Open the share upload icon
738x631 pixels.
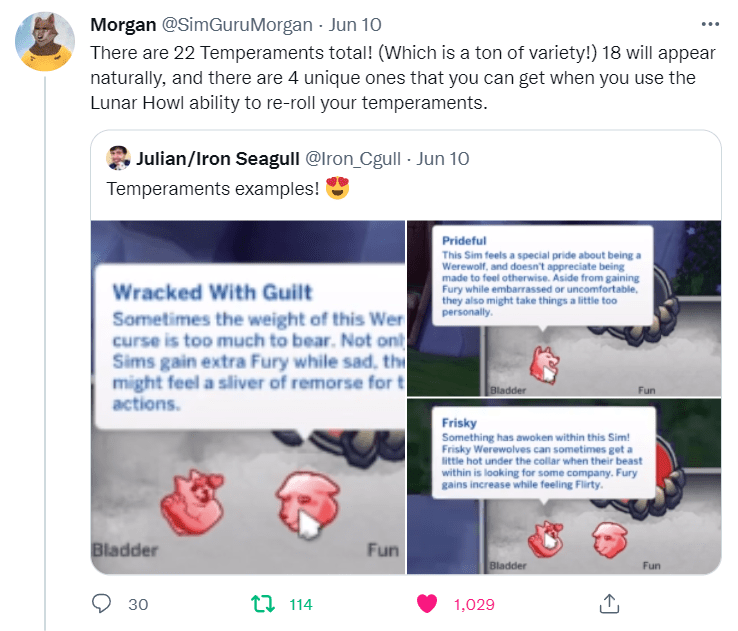[x=609, y=604]
